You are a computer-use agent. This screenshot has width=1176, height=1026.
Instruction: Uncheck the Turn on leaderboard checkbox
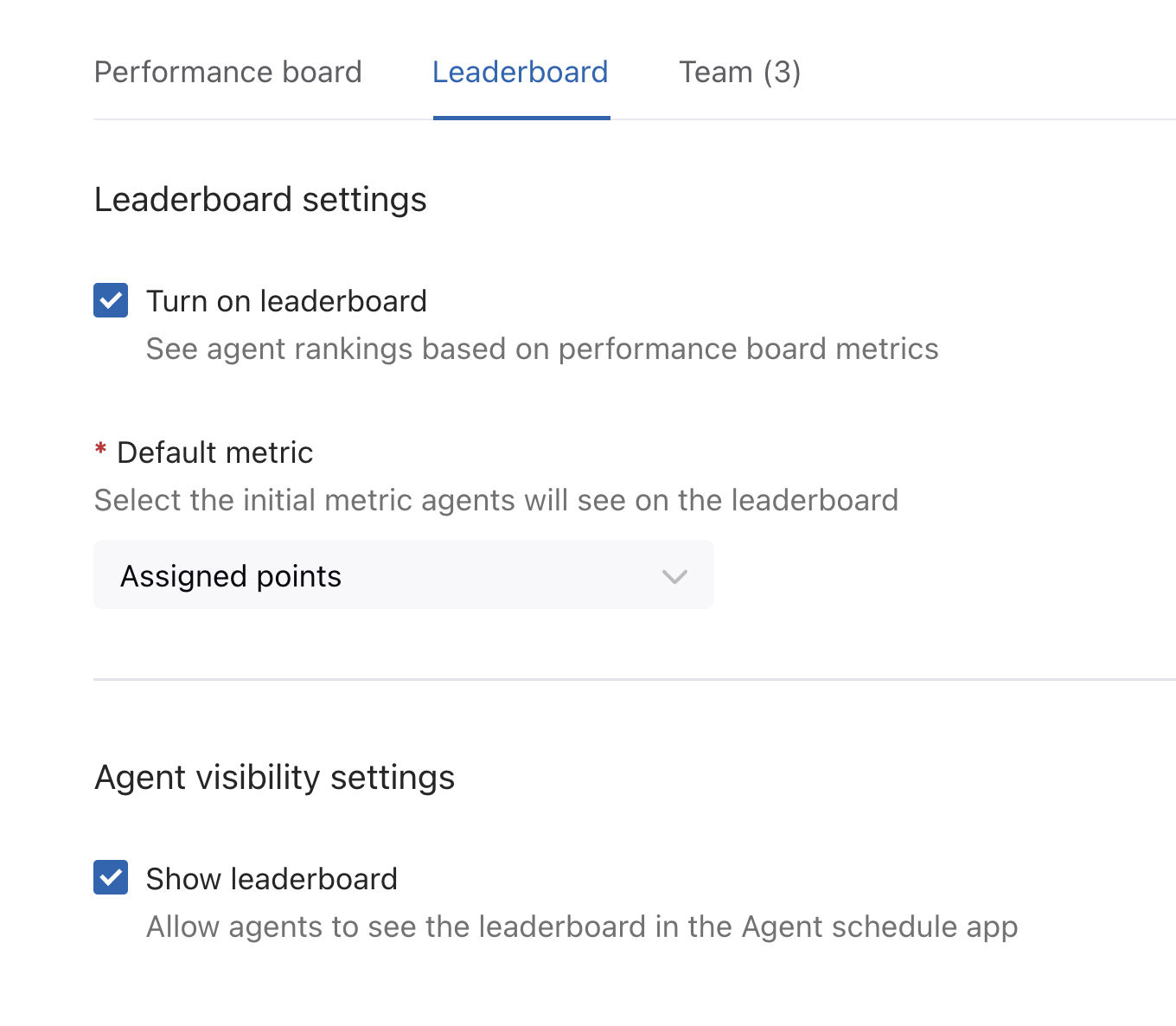click(x=111, y=300)
